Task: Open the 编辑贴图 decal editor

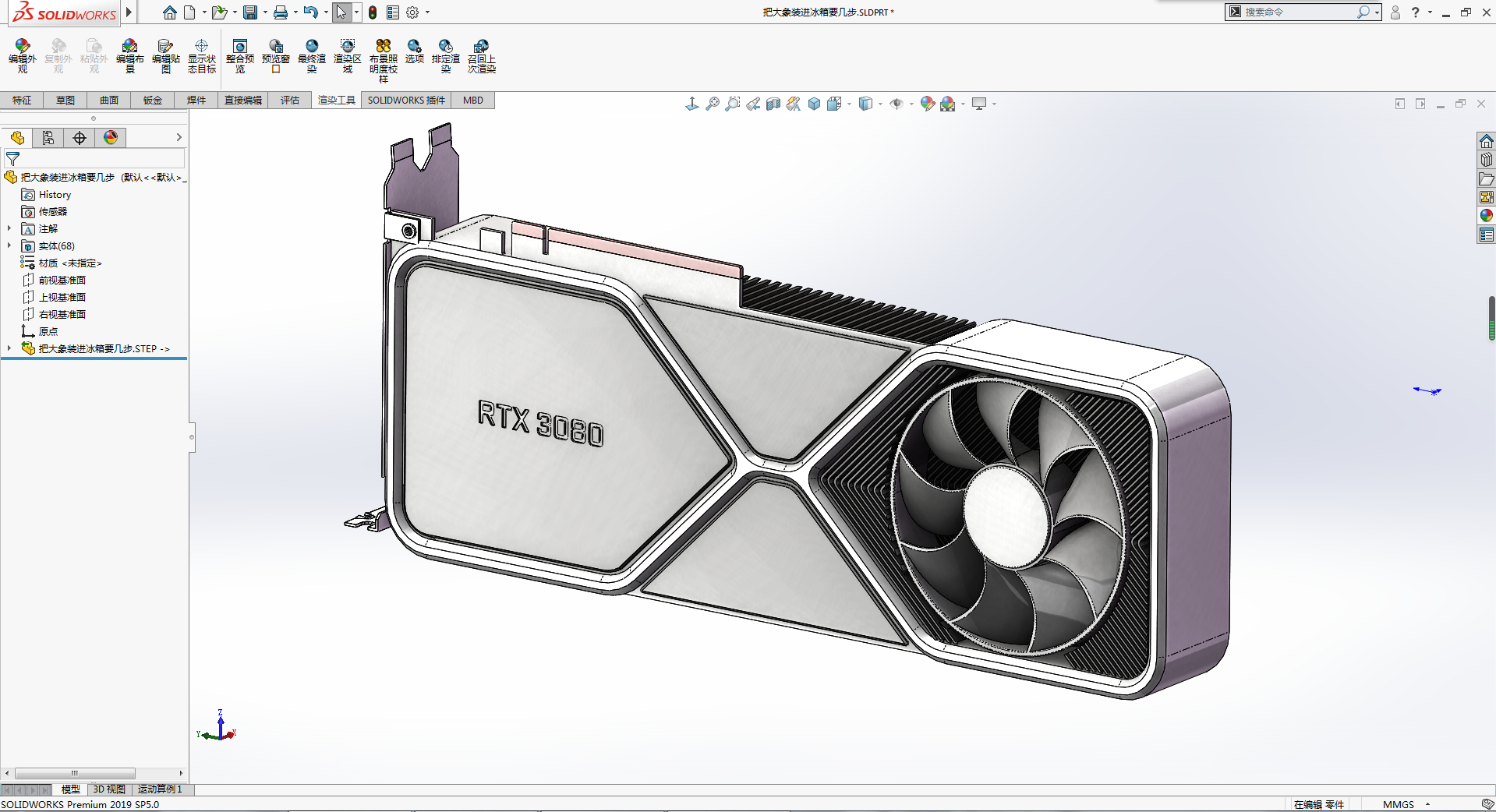Action: pyautogui.click(x=165, y=56)
